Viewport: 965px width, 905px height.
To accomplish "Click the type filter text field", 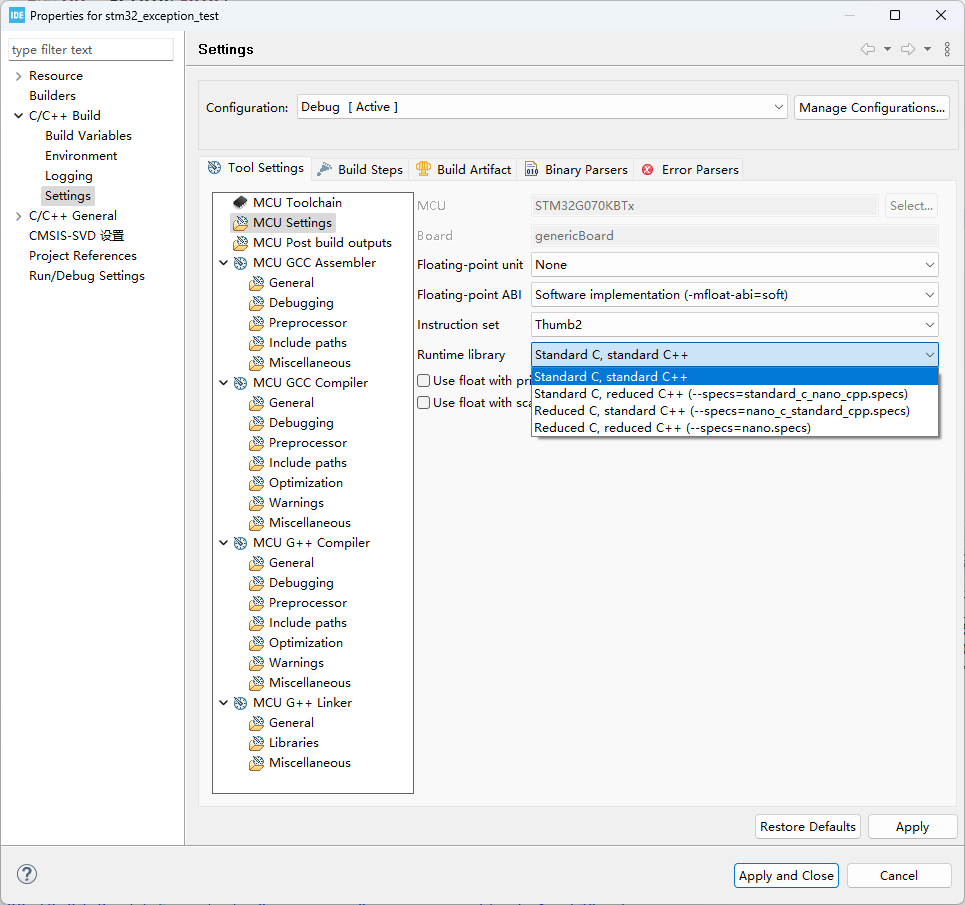I will click(91, 50).
